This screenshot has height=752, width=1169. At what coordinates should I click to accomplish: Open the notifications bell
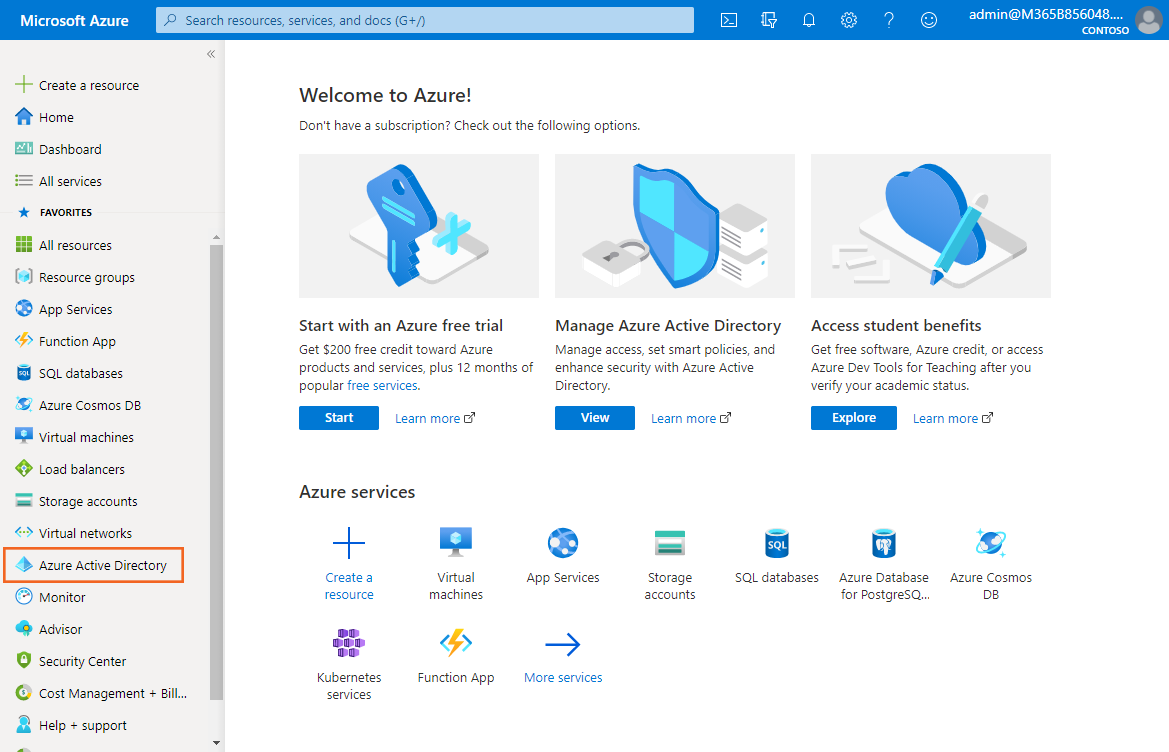[x=809, y=20]
